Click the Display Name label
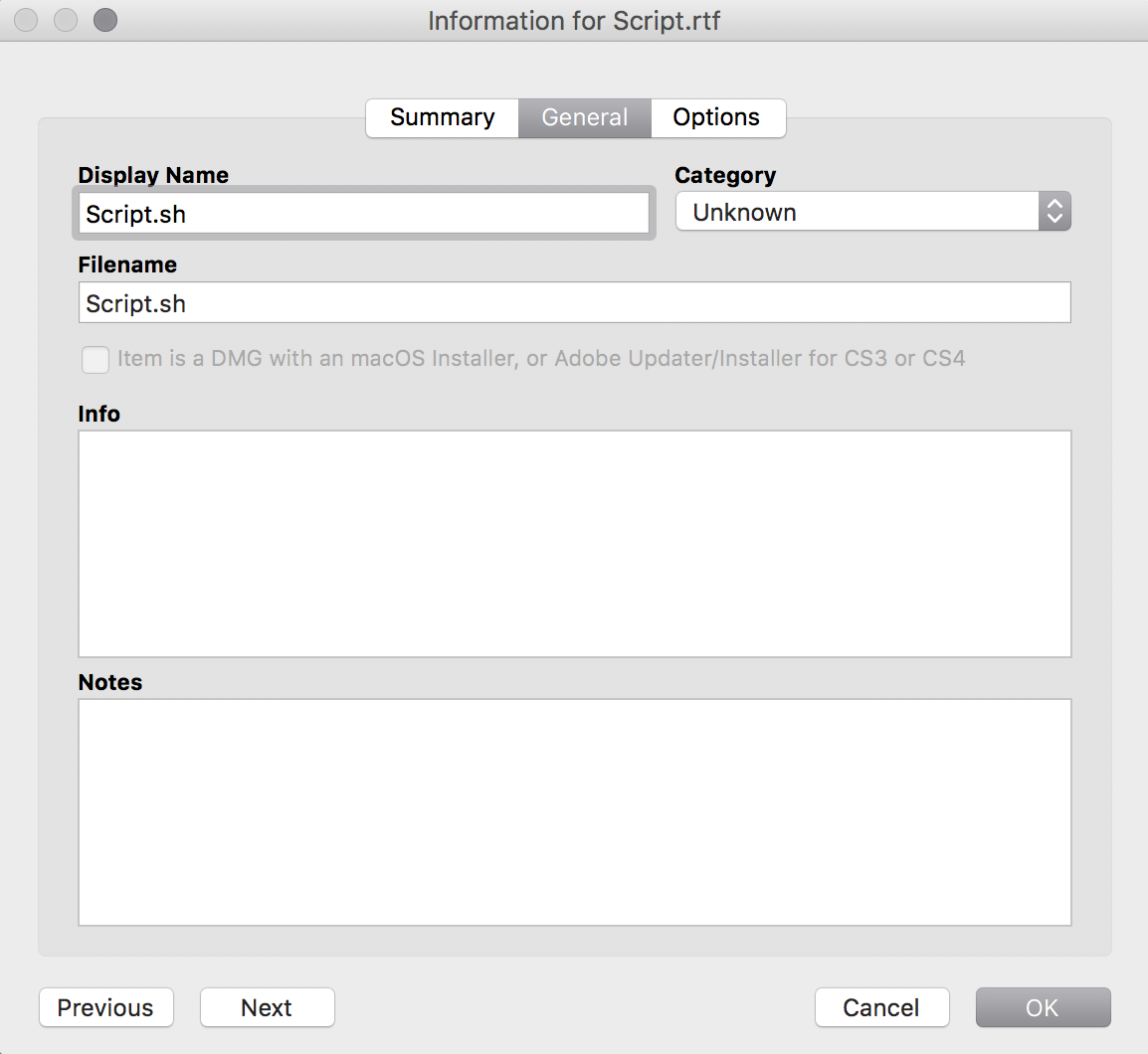 pos(153,175)
